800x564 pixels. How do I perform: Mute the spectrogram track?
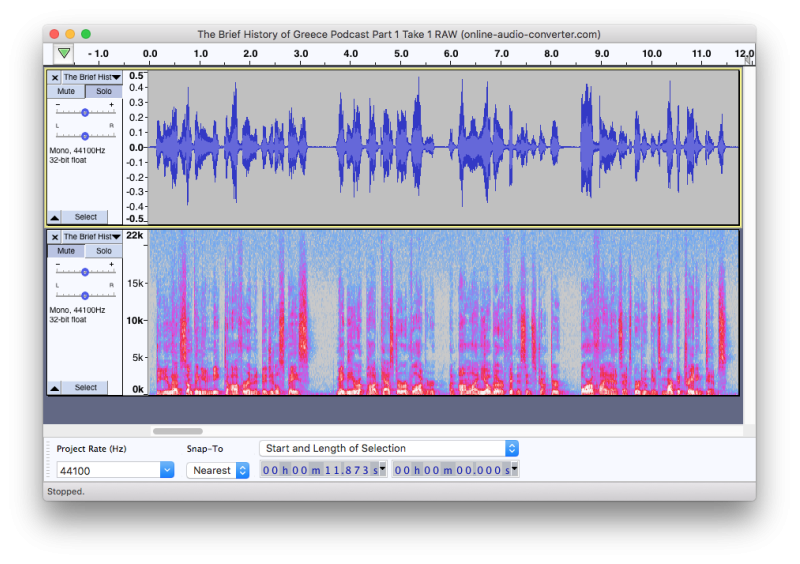(66, 251)
